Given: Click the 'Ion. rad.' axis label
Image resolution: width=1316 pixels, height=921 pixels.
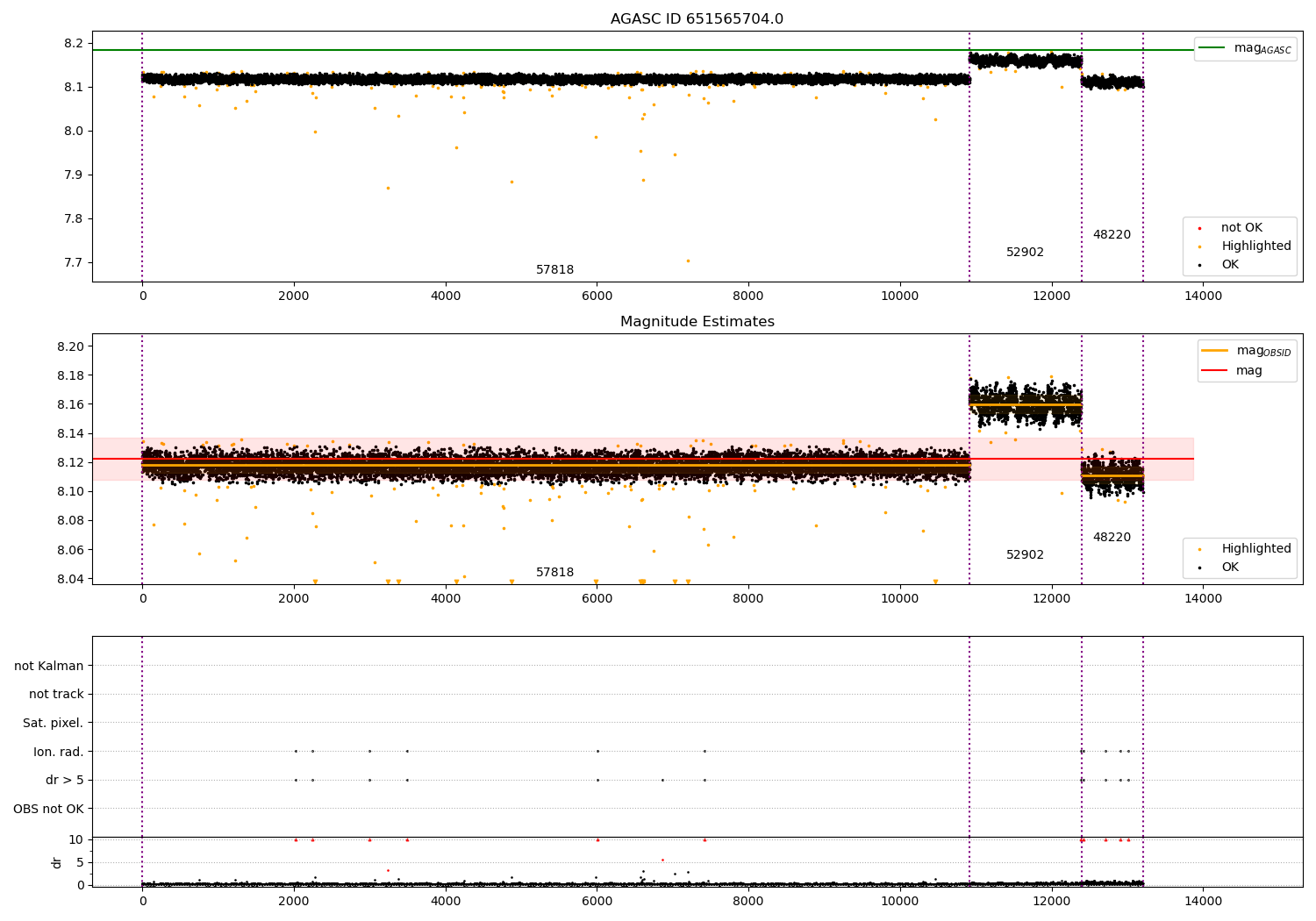Looking at the screenshot, I should pyautogui.click(x=59, y=753).
